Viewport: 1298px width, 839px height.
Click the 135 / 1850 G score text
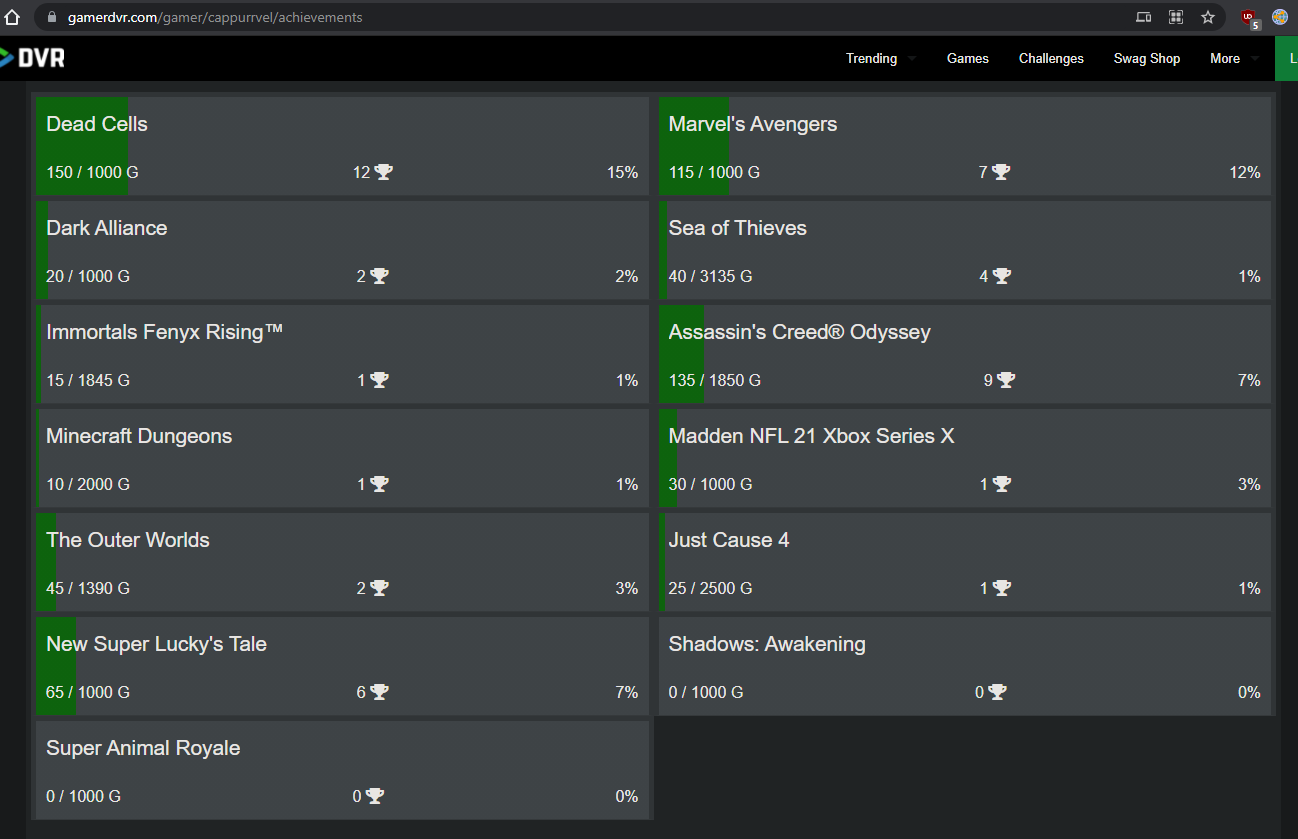click(x=715, y=380)
